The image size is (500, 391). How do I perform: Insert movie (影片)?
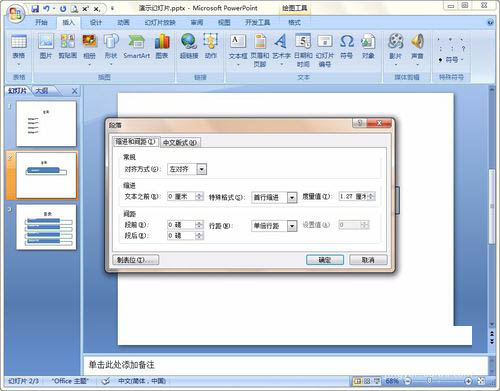tap(396, 50)
